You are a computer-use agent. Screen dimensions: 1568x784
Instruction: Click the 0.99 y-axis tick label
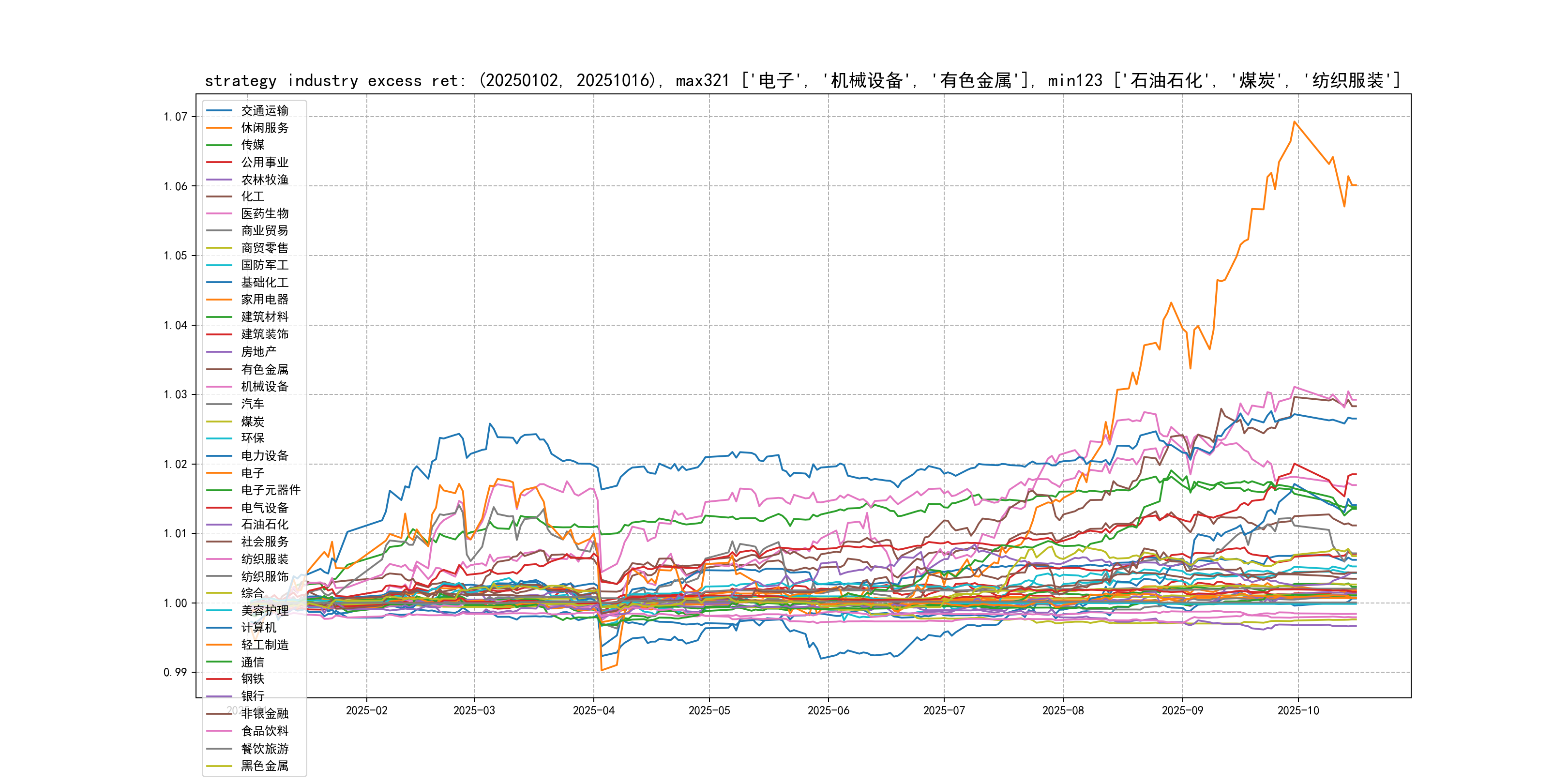[175, 673]
